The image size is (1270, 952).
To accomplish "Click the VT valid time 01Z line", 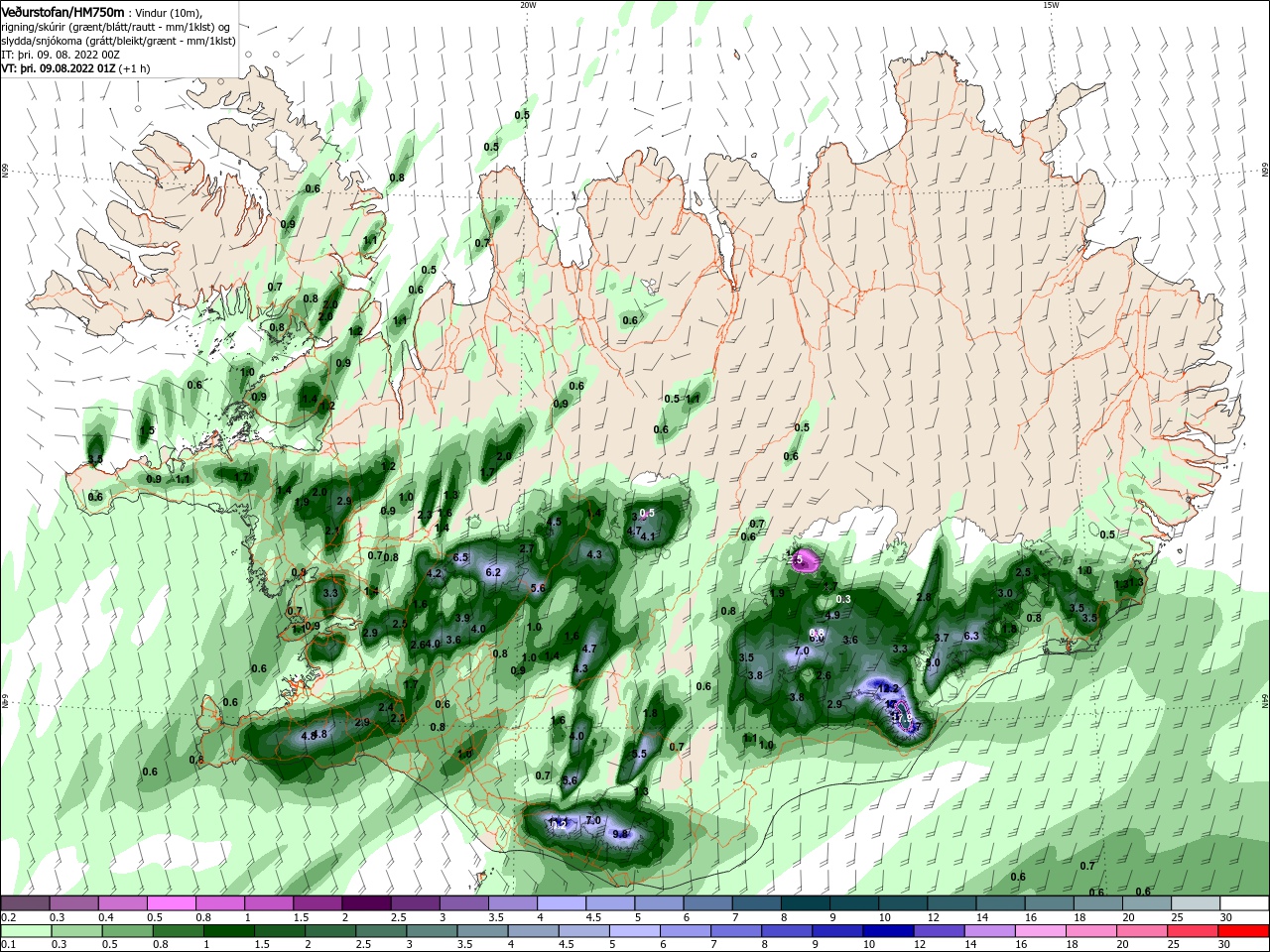I will (x=76, y=68).
